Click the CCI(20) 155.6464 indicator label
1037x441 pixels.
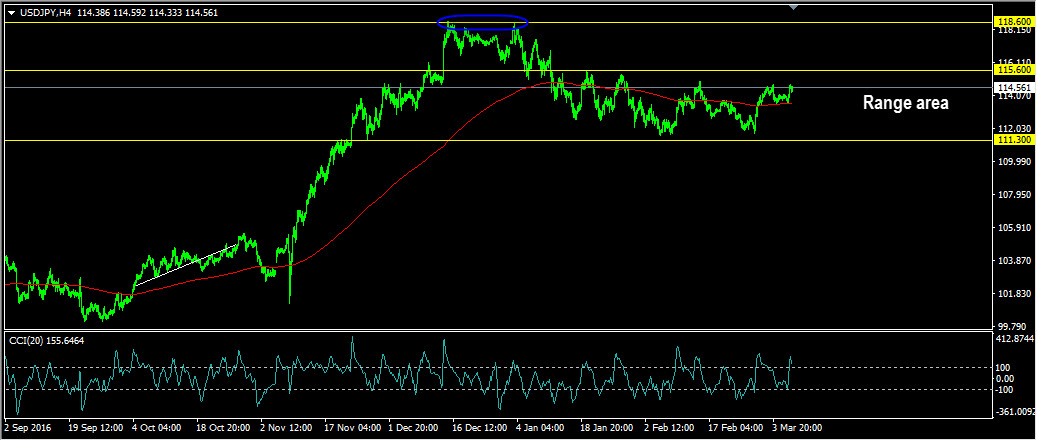[x=46, y=340]
